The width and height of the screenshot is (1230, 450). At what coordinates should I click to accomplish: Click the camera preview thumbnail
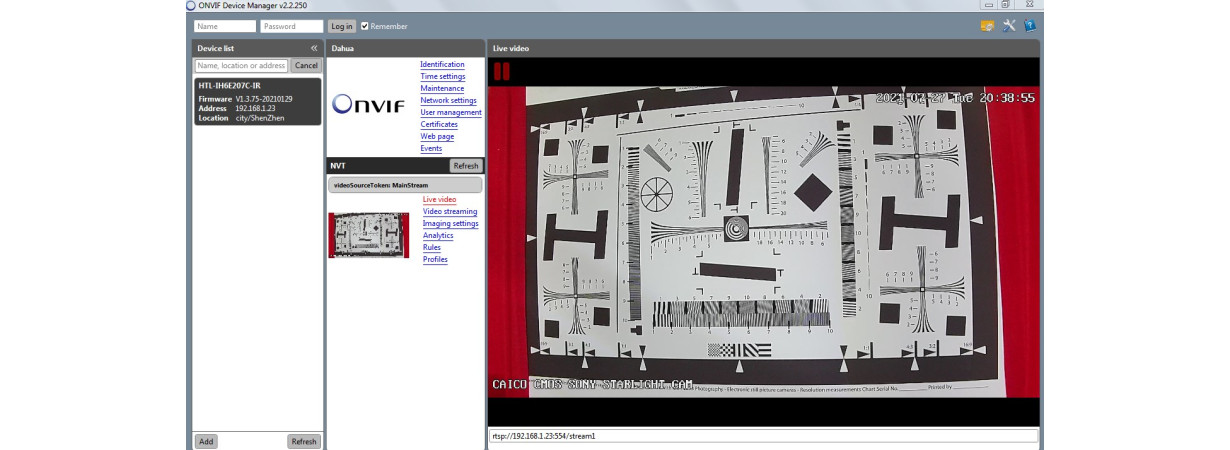(x=368, y=235)
